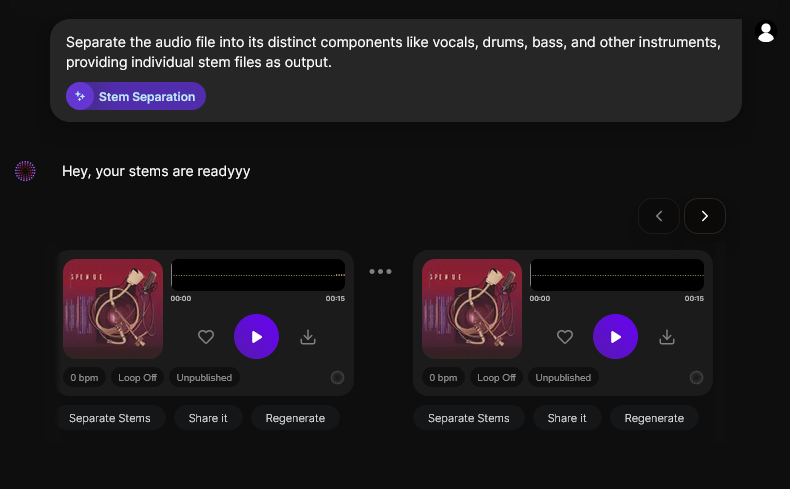
Task: Download the first track
Action: [308, 337]
